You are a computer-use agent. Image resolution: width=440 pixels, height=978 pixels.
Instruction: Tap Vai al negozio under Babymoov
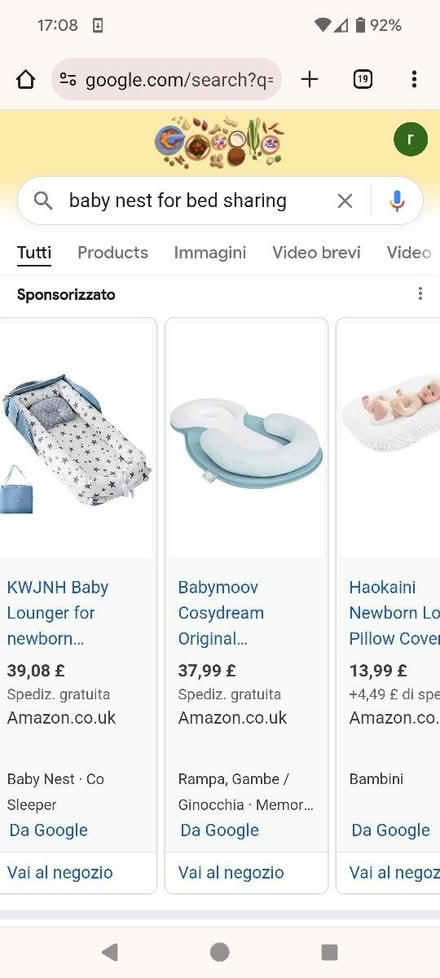(231, 873)
